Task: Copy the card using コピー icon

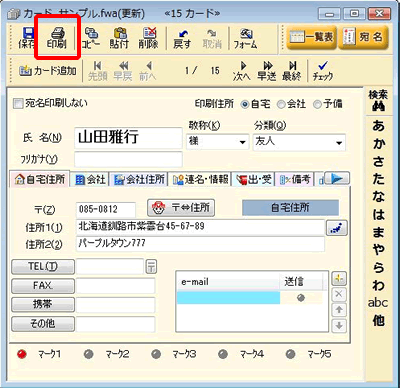Action: click(91, 38)
